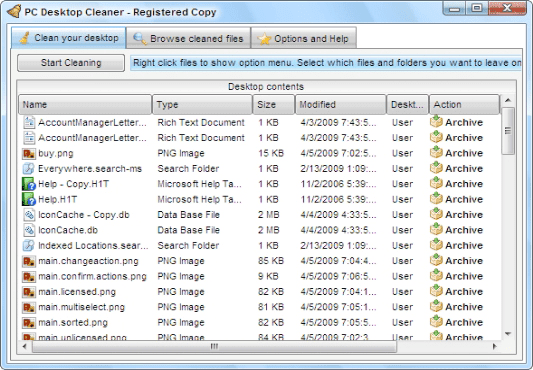Click the main.changeaction.png file icon

click(29, 261)
